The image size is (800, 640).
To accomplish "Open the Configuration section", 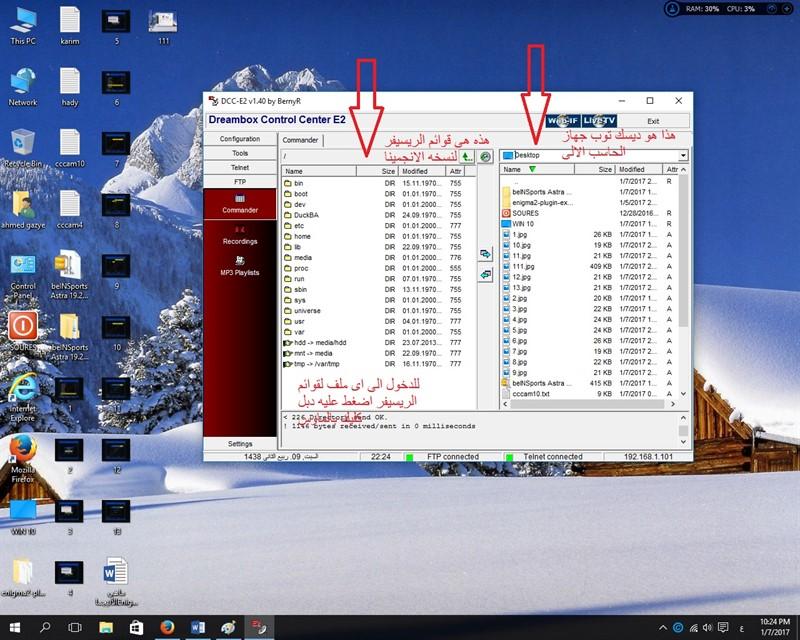I will click(x=240, y=139).
